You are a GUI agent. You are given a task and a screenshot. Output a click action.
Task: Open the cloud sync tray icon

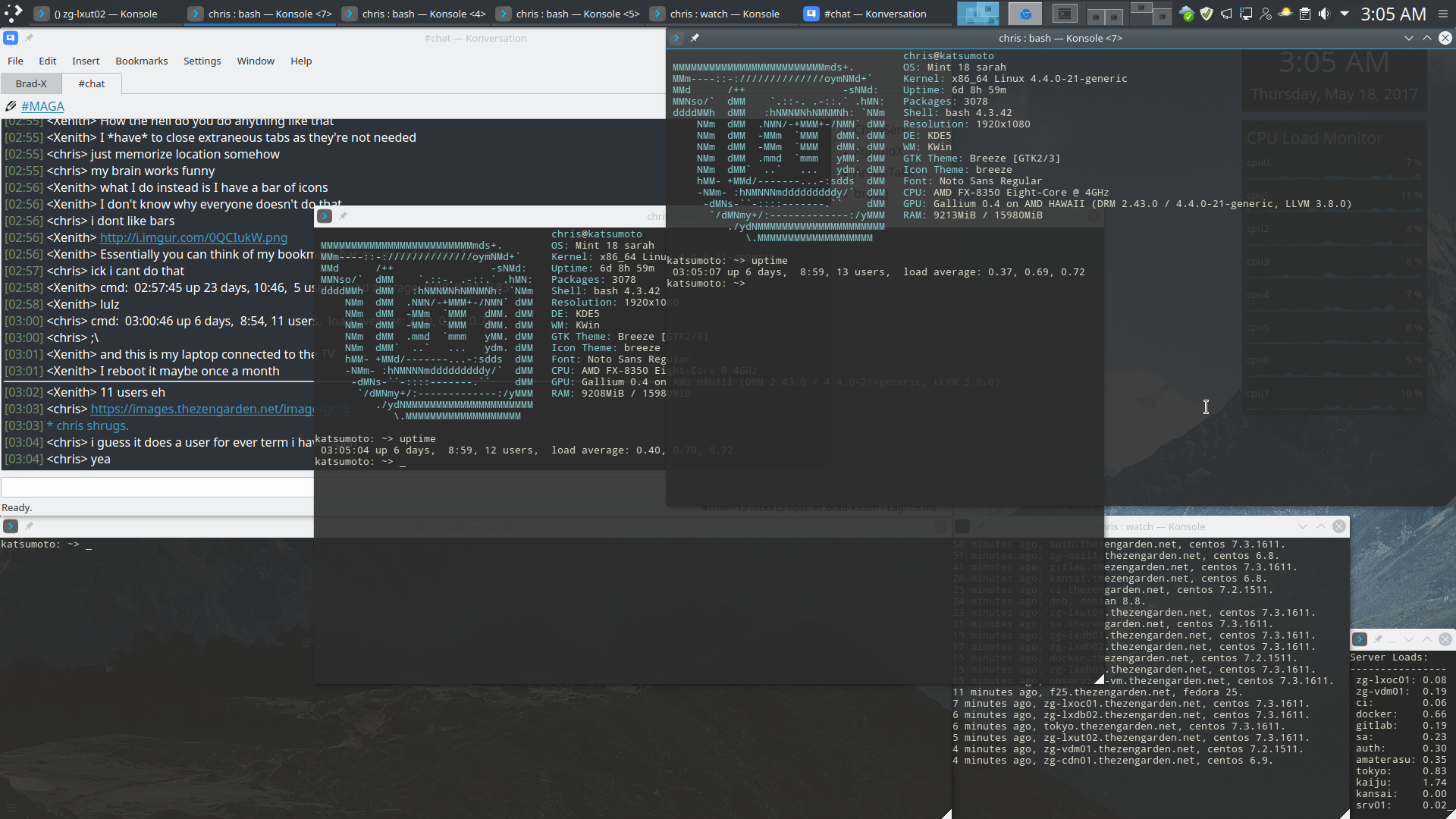(x=1188, y=14)
